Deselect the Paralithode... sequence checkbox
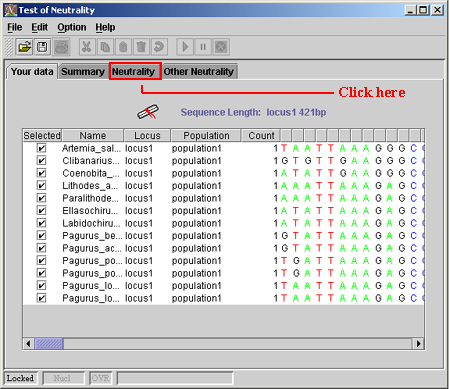The width and height of the screenshot is (450, 389). click(42, 198)
